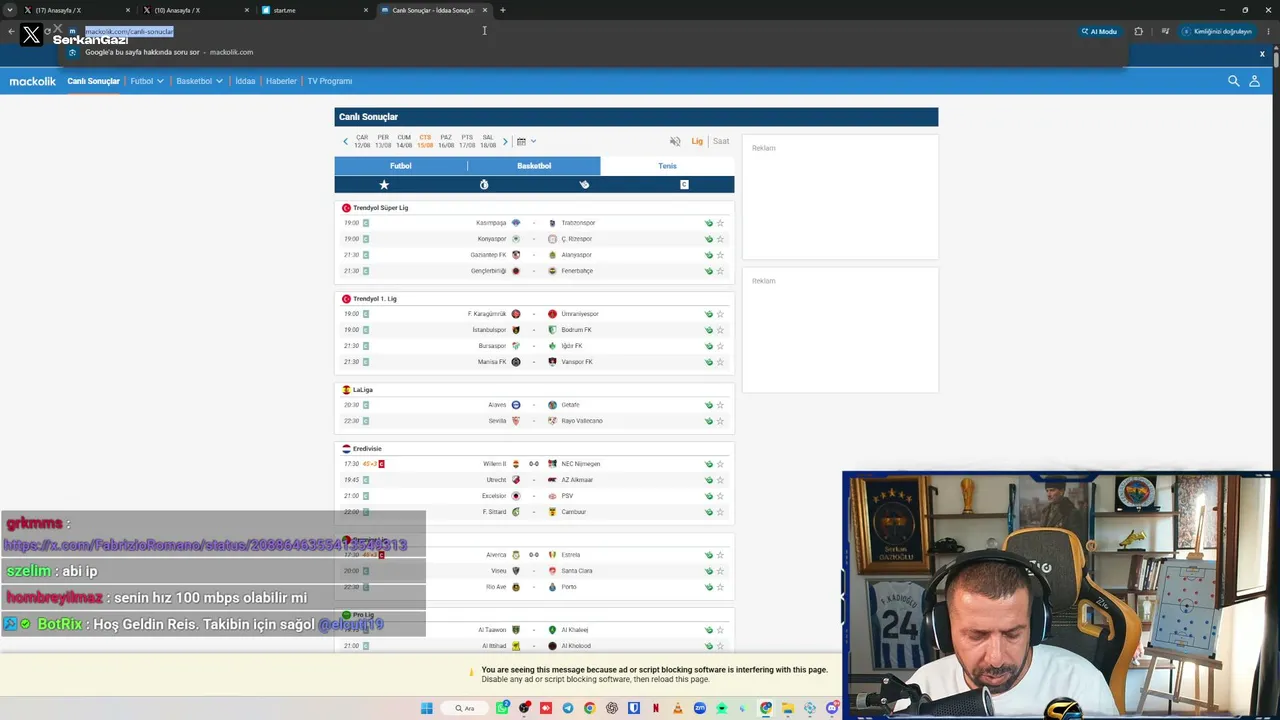Collapse the Eredivisie section

point(534,449)
